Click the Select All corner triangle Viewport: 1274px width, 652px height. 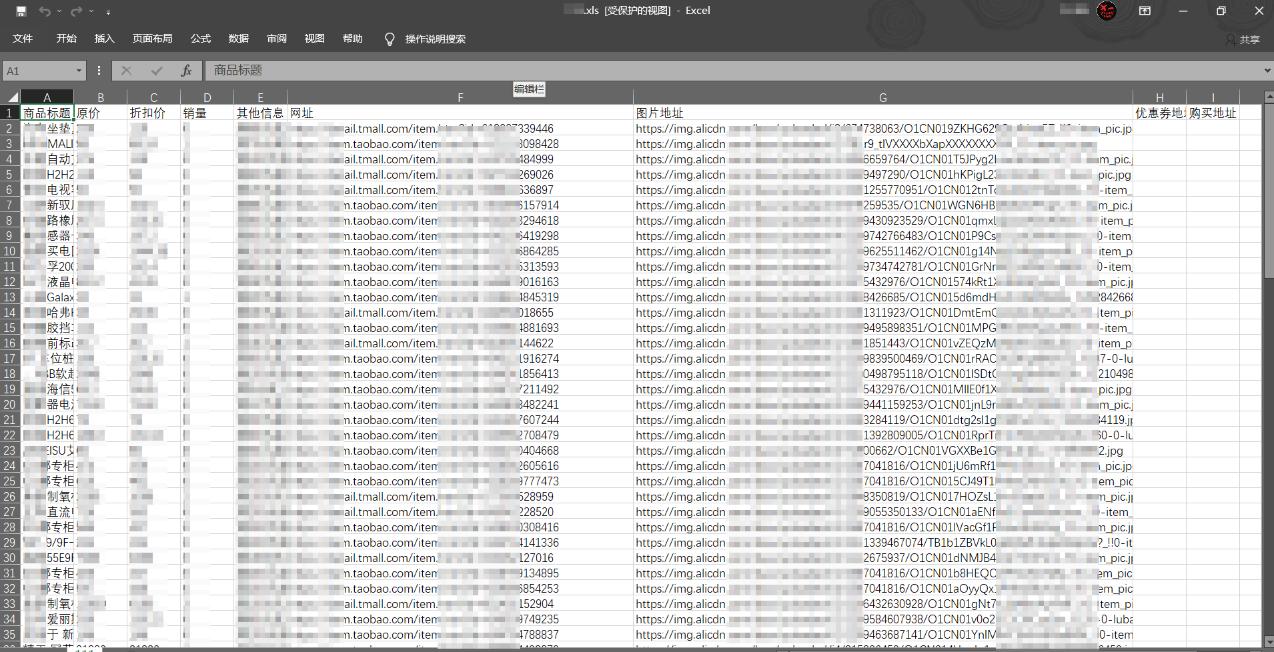pyautogui.click(x=10, y=97)
